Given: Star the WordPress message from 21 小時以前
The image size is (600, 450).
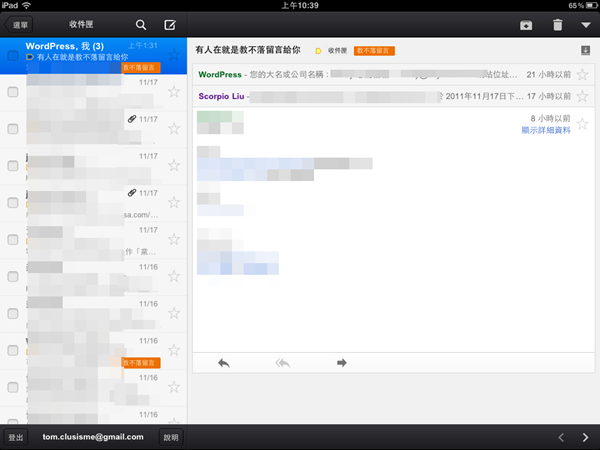Looking at the screenshot, I should point(583,75).
